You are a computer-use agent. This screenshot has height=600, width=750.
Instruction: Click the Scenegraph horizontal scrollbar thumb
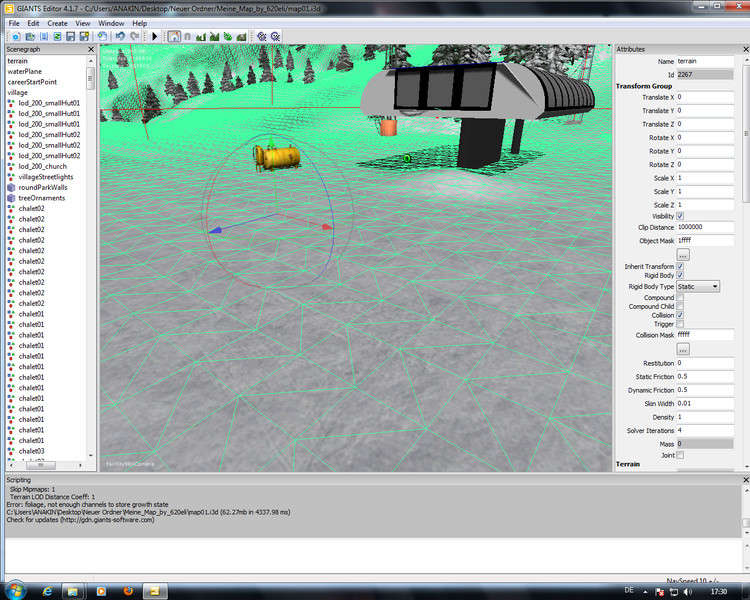[x=41, y=465]
